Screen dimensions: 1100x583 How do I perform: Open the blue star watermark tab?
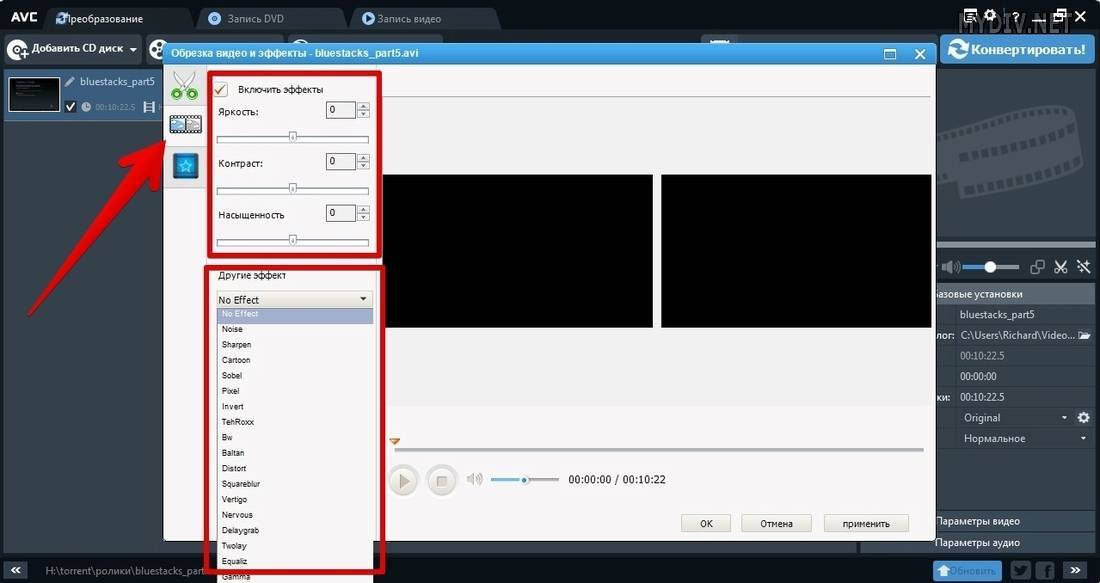click(x=185, y=166)
